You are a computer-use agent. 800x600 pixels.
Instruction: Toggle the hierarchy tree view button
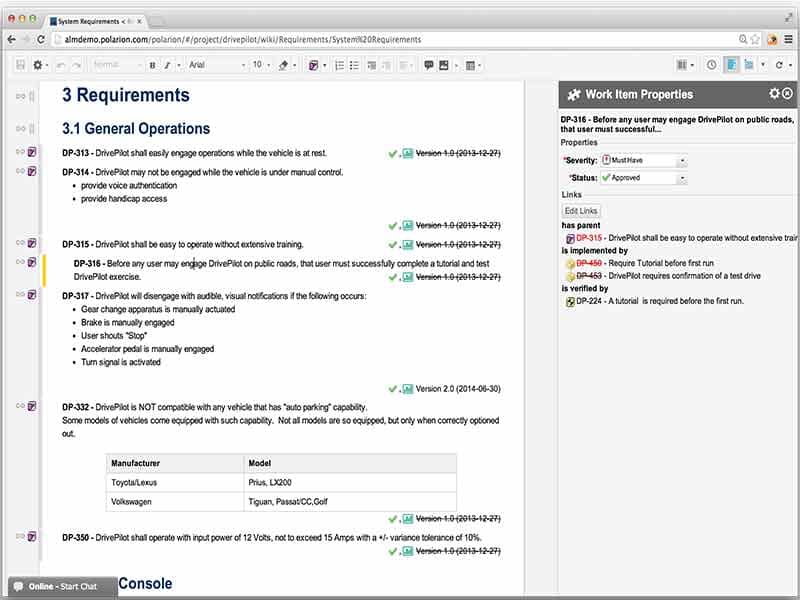pyautogui.click(x=749, y=65)
